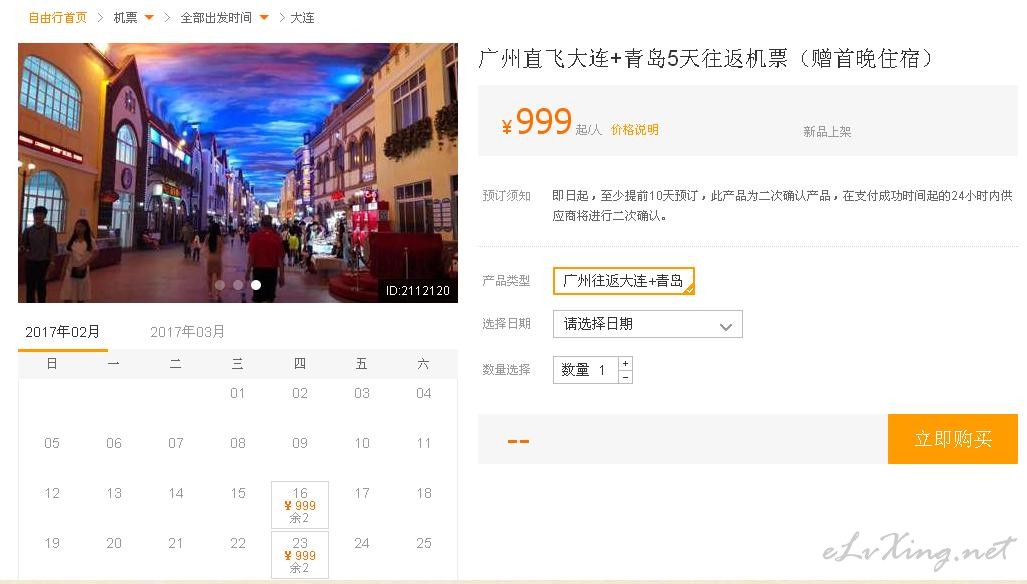The width and height of the screenshot is (1027, 584).
Task: Click calendar date 20
Action: pos(114,543)
